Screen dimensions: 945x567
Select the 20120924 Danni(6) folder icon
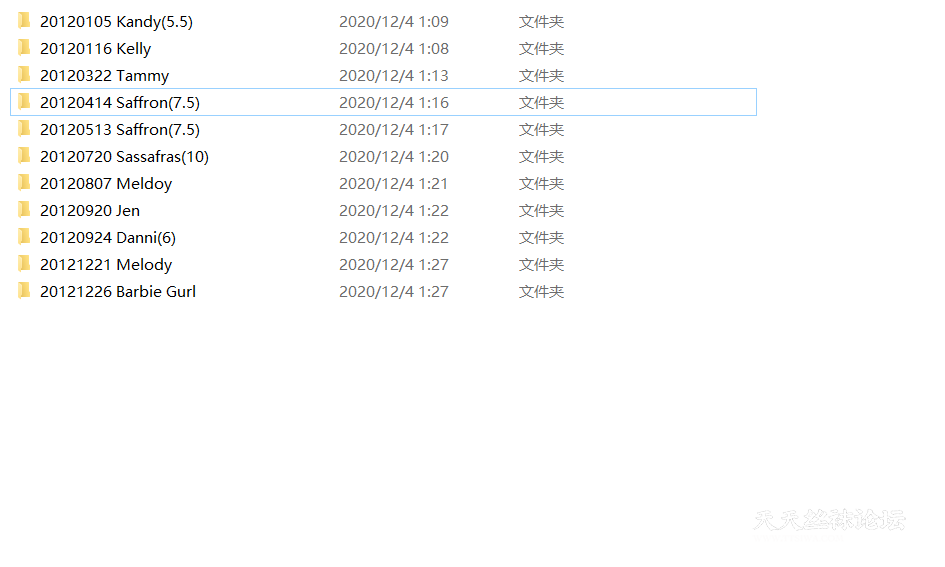click(x=24, y=237)
